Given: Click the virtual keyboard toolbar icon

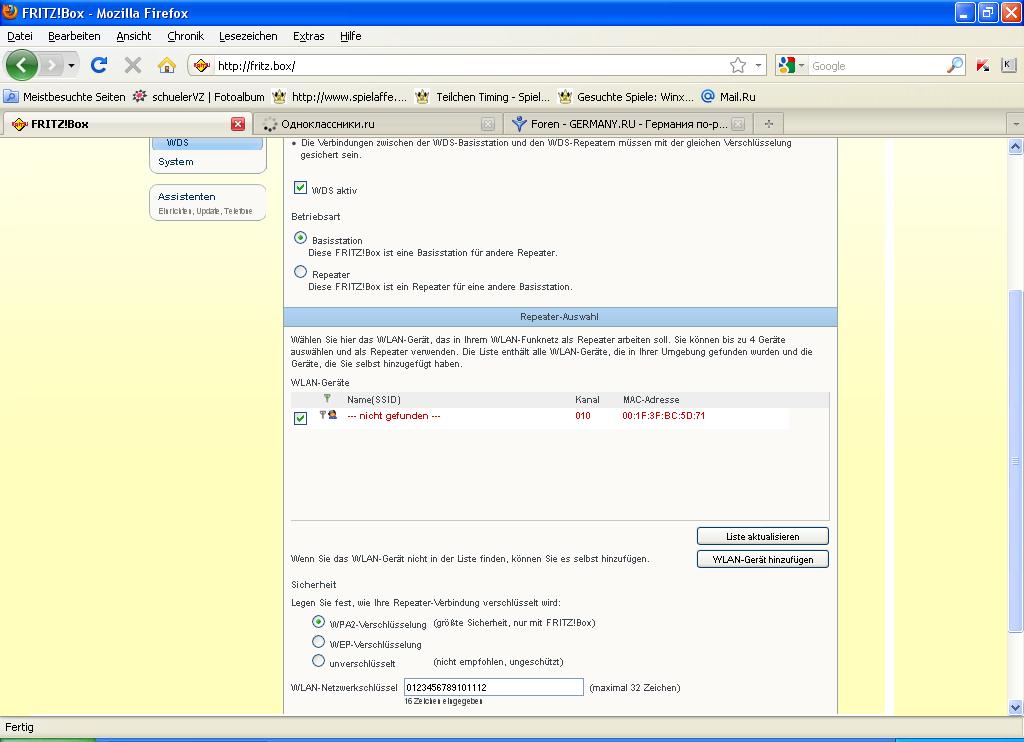Looking at the screenshot, I should (1008, 65).
